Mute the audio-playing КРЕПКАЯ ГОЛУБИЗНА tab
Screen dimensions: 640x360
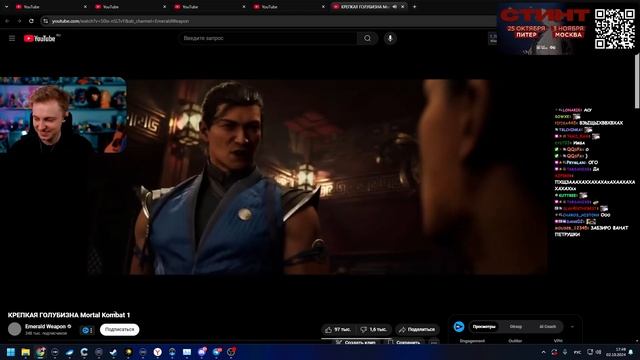tap(395, 7)
